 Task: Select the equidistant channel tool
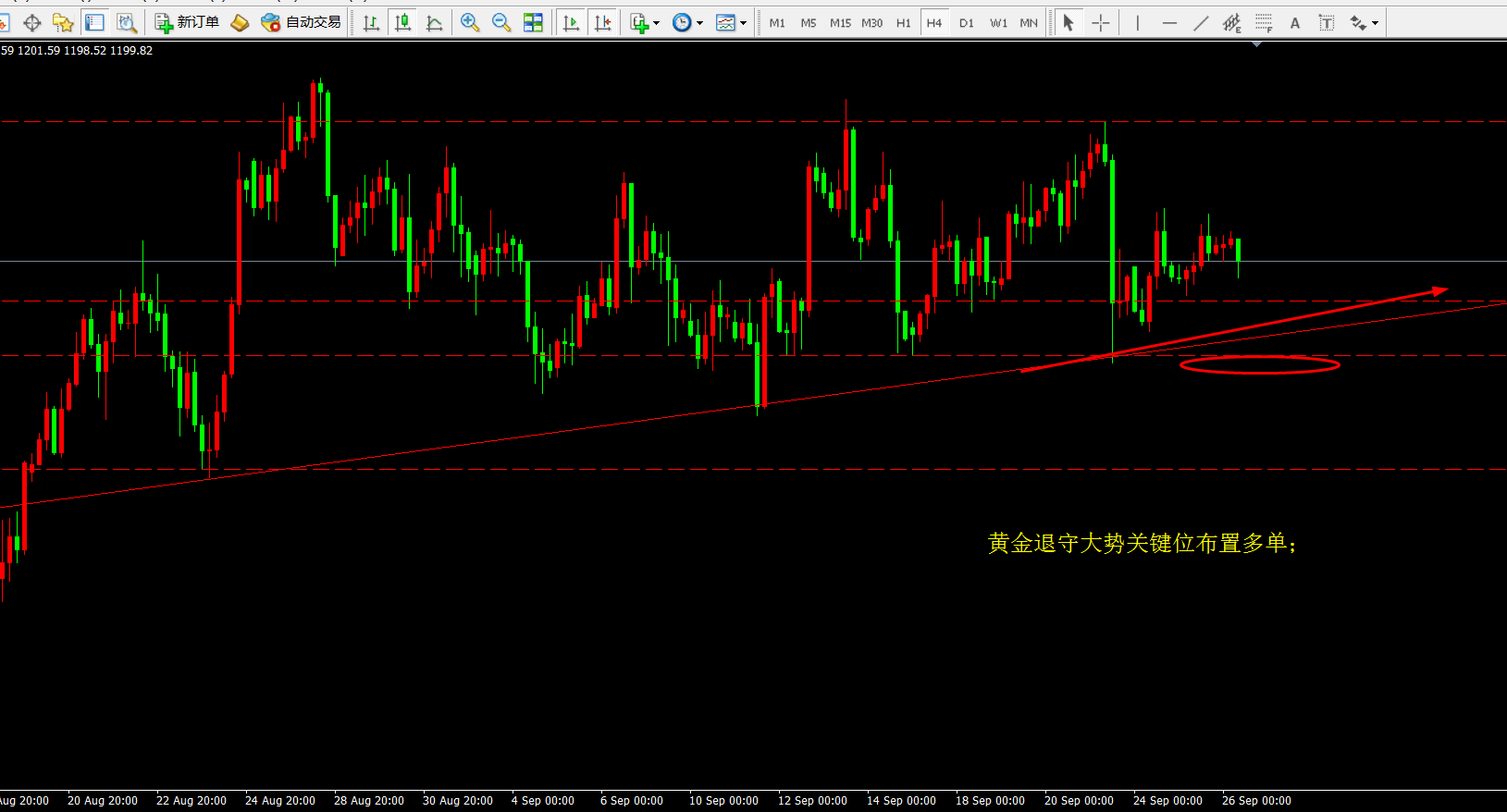[1232, 22]
